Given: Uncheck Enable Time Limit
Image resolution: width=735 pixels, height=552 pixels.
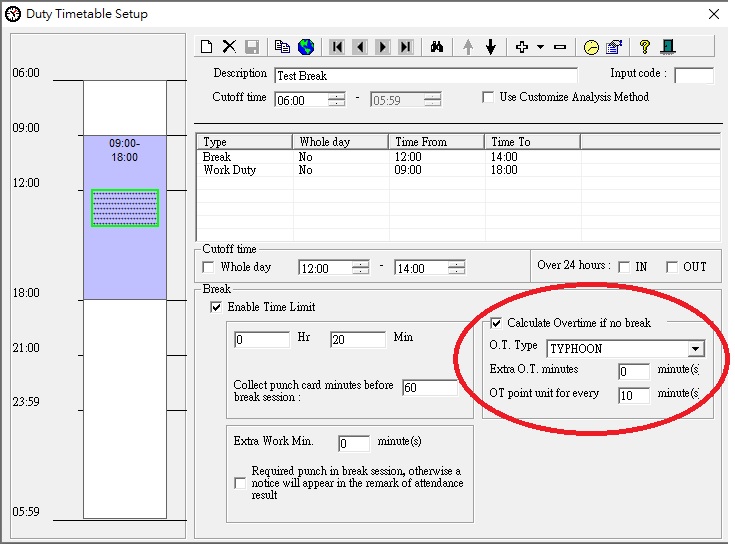Looking at the screenshot, I should click(x=216, y=307).
